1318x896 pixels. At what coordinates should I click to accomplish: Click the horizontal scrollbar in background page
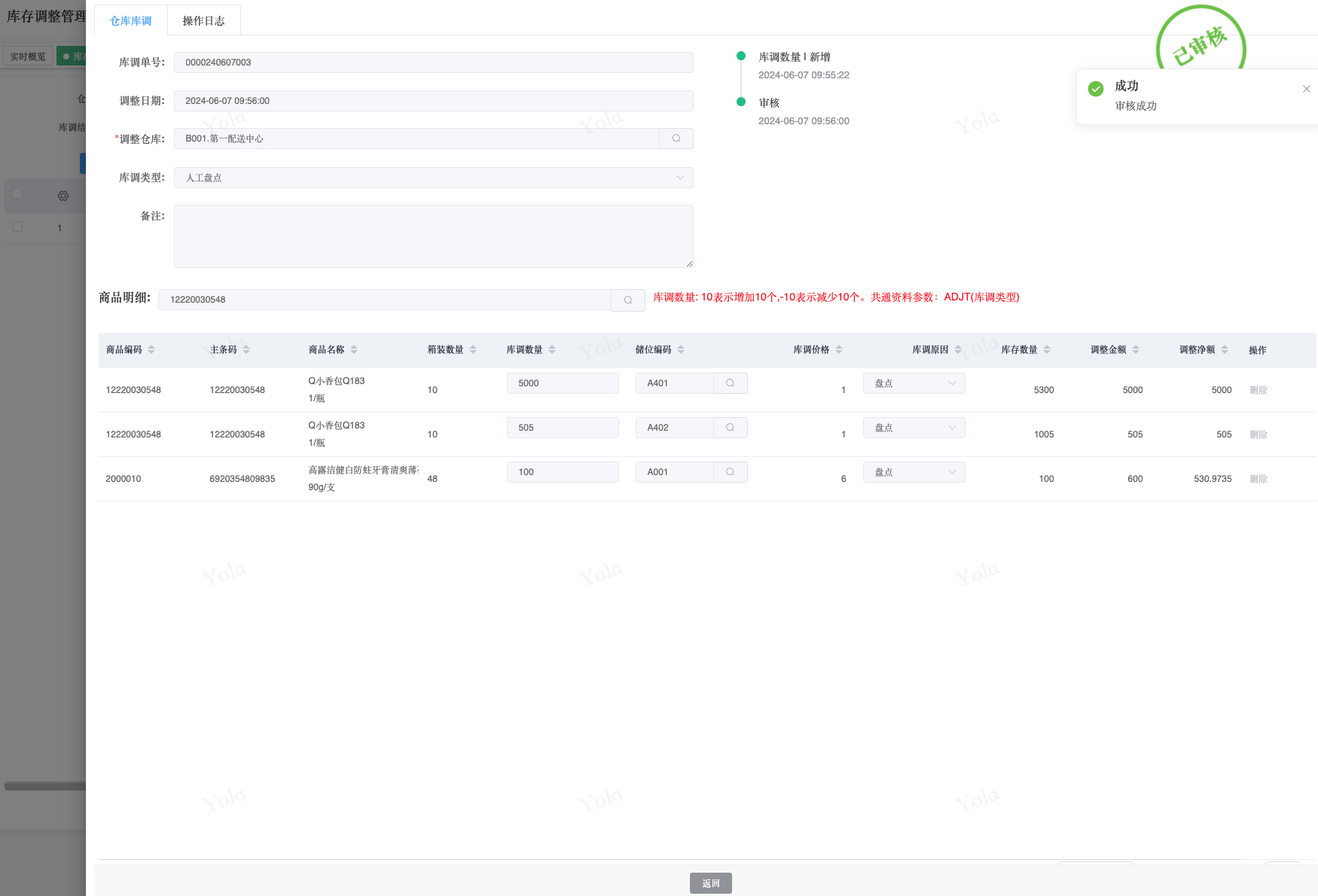pyautogui.click(x=45, y=786)
